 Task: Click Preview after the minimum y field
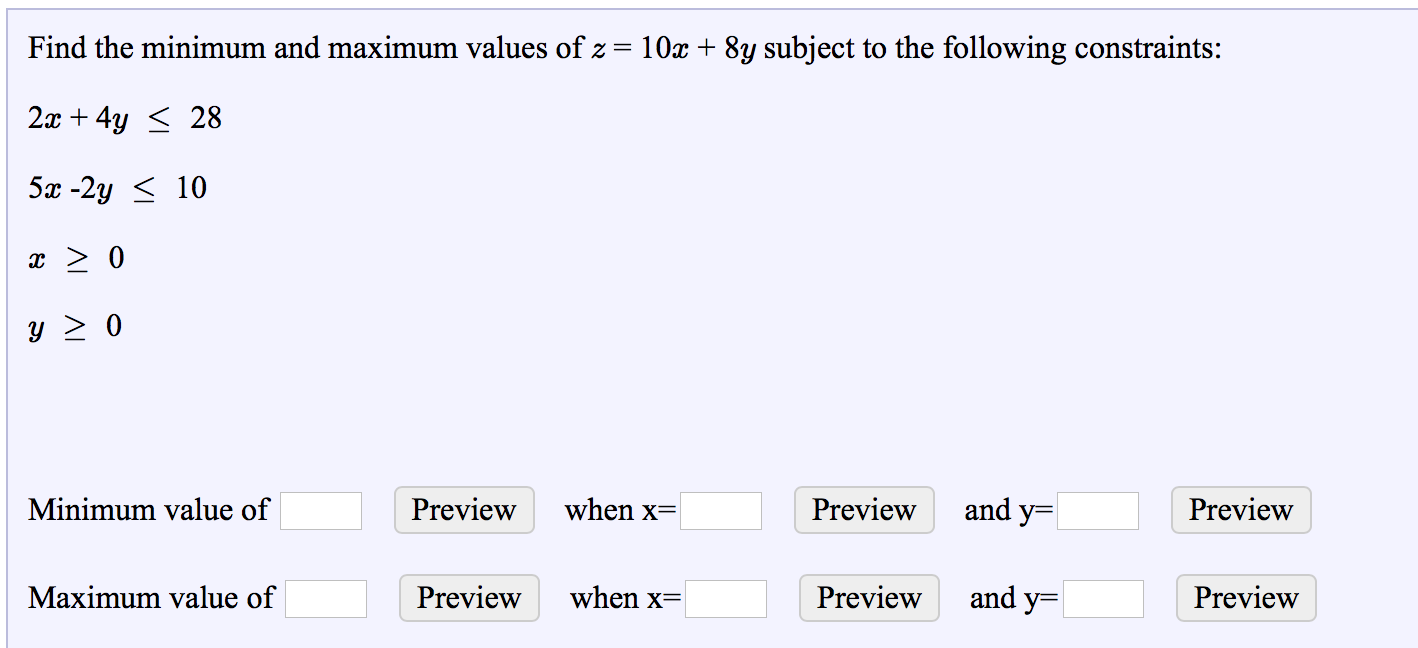(x=1241, y=510)
